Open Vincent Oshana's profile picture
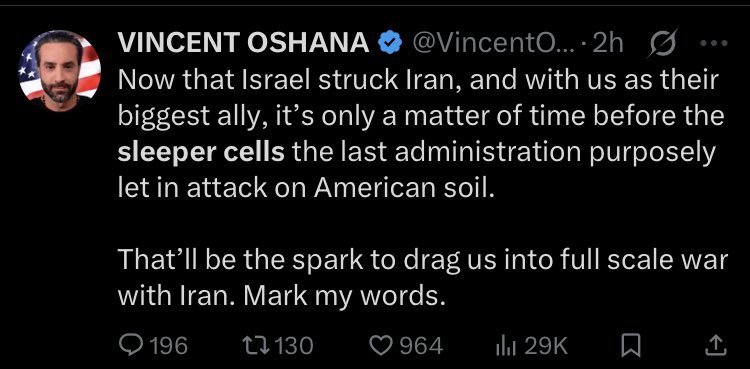This screenshot has height=369, width=750. coord(59,71)
